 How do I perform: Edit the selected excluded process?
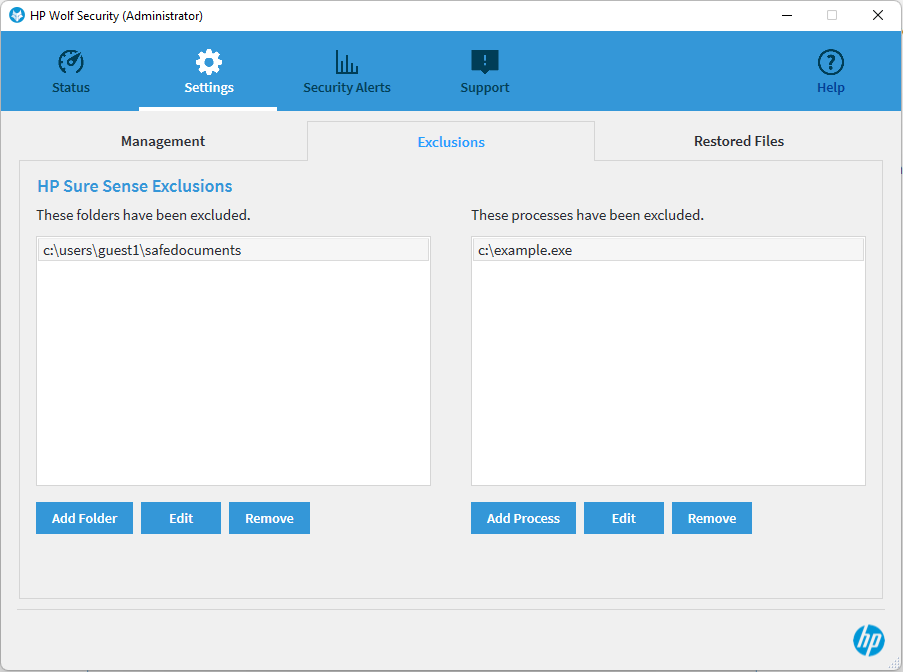pos(624,518)
